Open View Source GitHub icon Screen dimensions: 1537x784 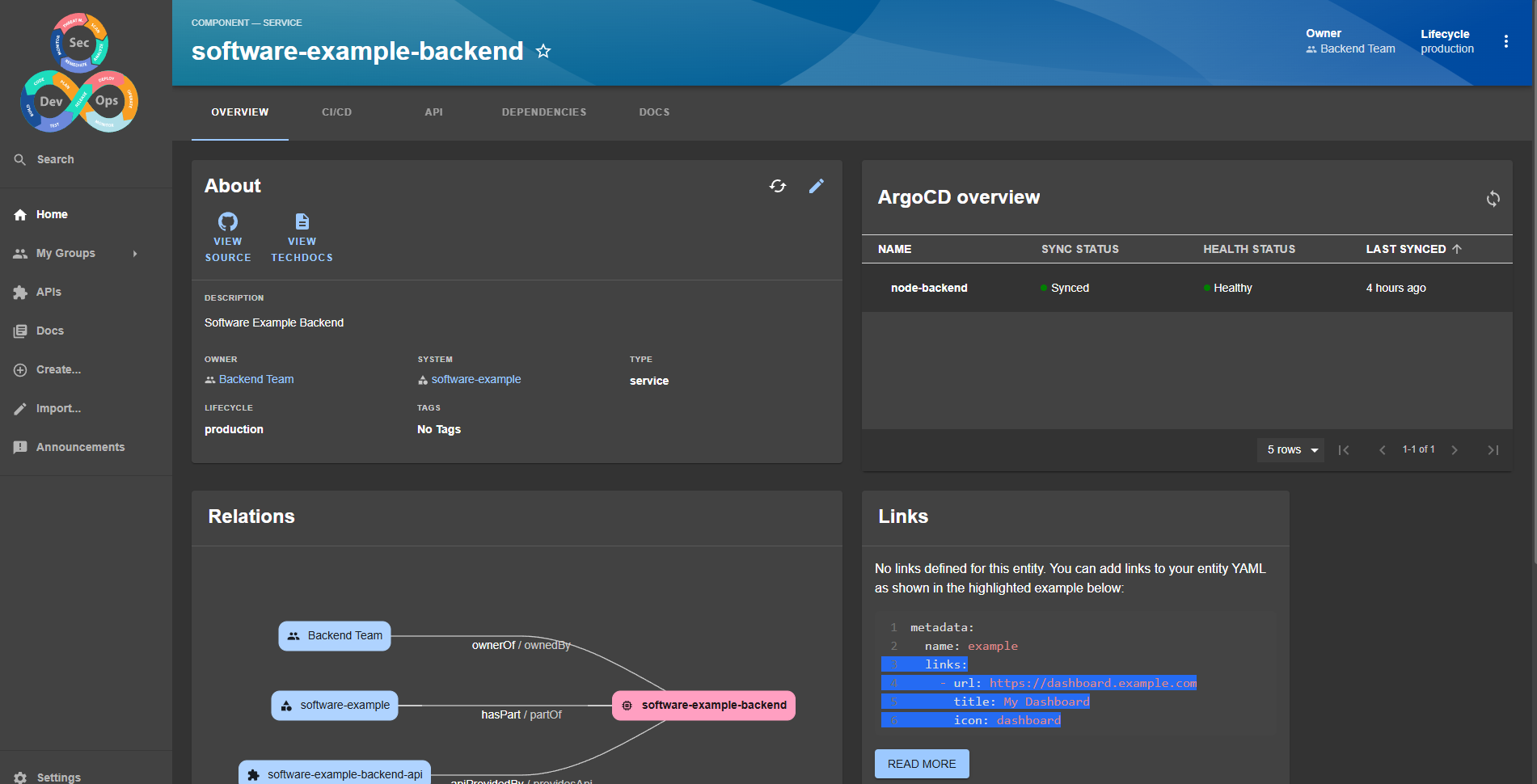(x=228, y=222)
